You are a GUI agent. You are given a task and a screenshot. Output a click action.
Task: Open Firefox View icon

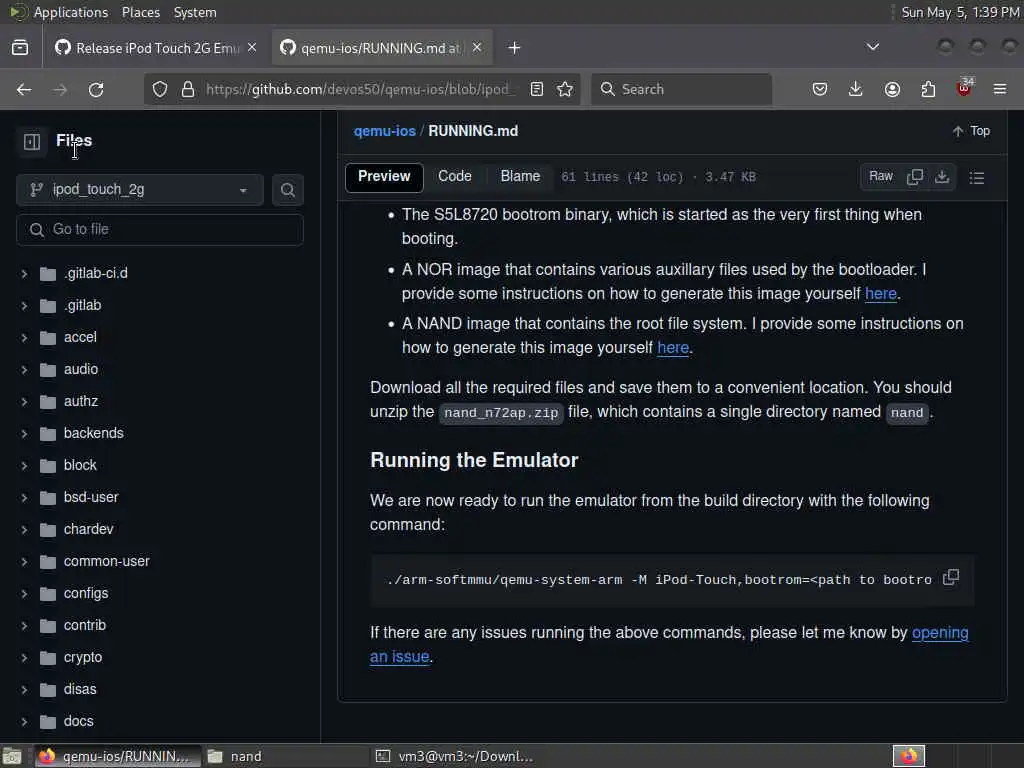click(20, 48)
